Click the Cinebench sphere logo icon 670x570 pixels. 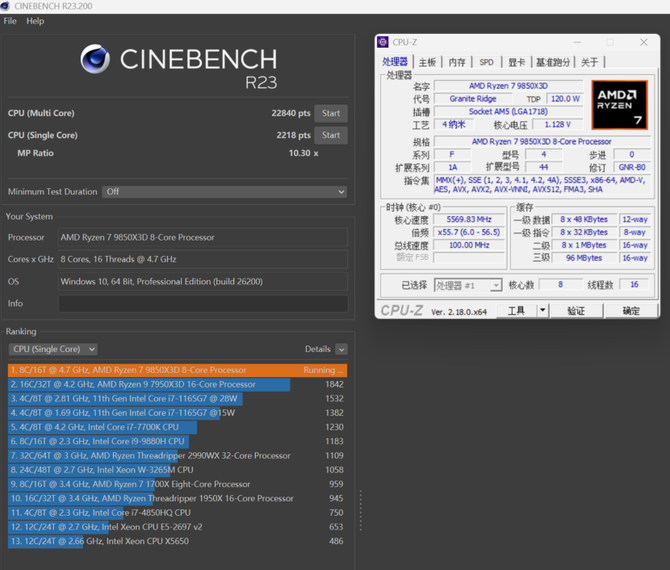click(x=95, y=60)
